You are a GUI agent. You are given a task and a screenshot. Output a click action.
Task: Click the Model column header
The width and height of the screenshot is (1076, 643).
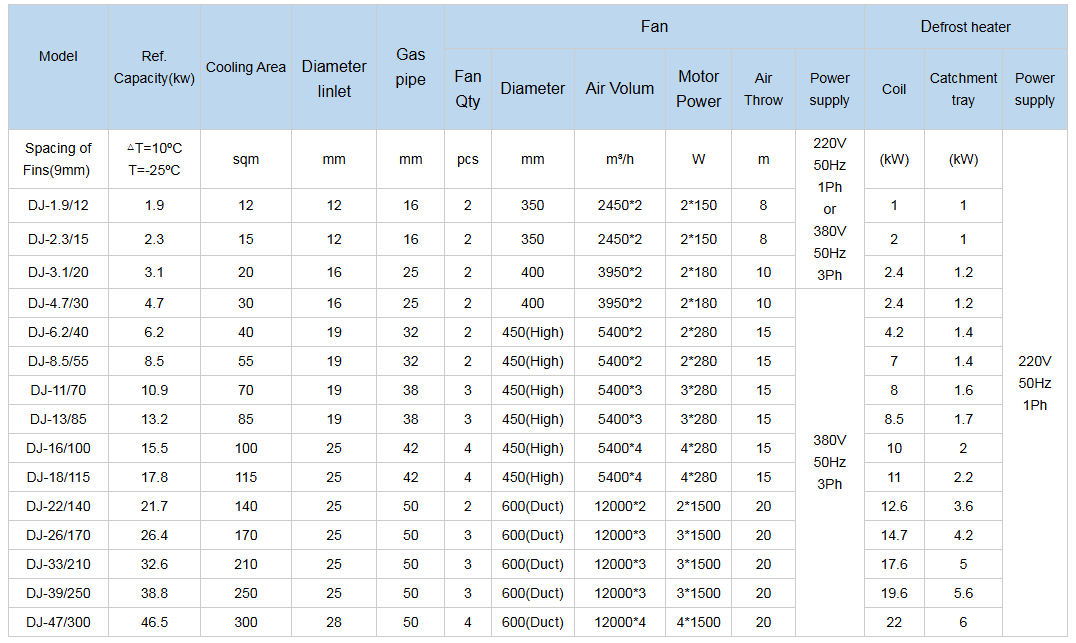(x=58, y=57)
